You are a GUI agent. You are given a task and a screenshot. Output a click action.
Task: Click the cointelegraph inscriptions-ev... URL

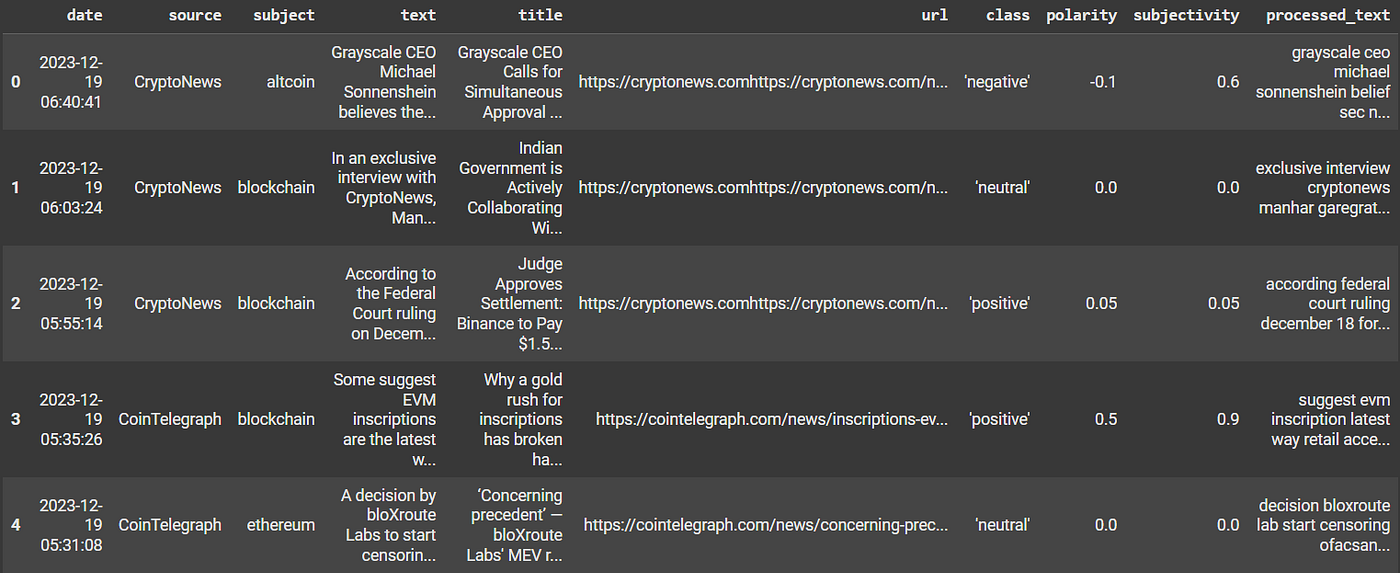pyautogui.click(x=772, y=419)
